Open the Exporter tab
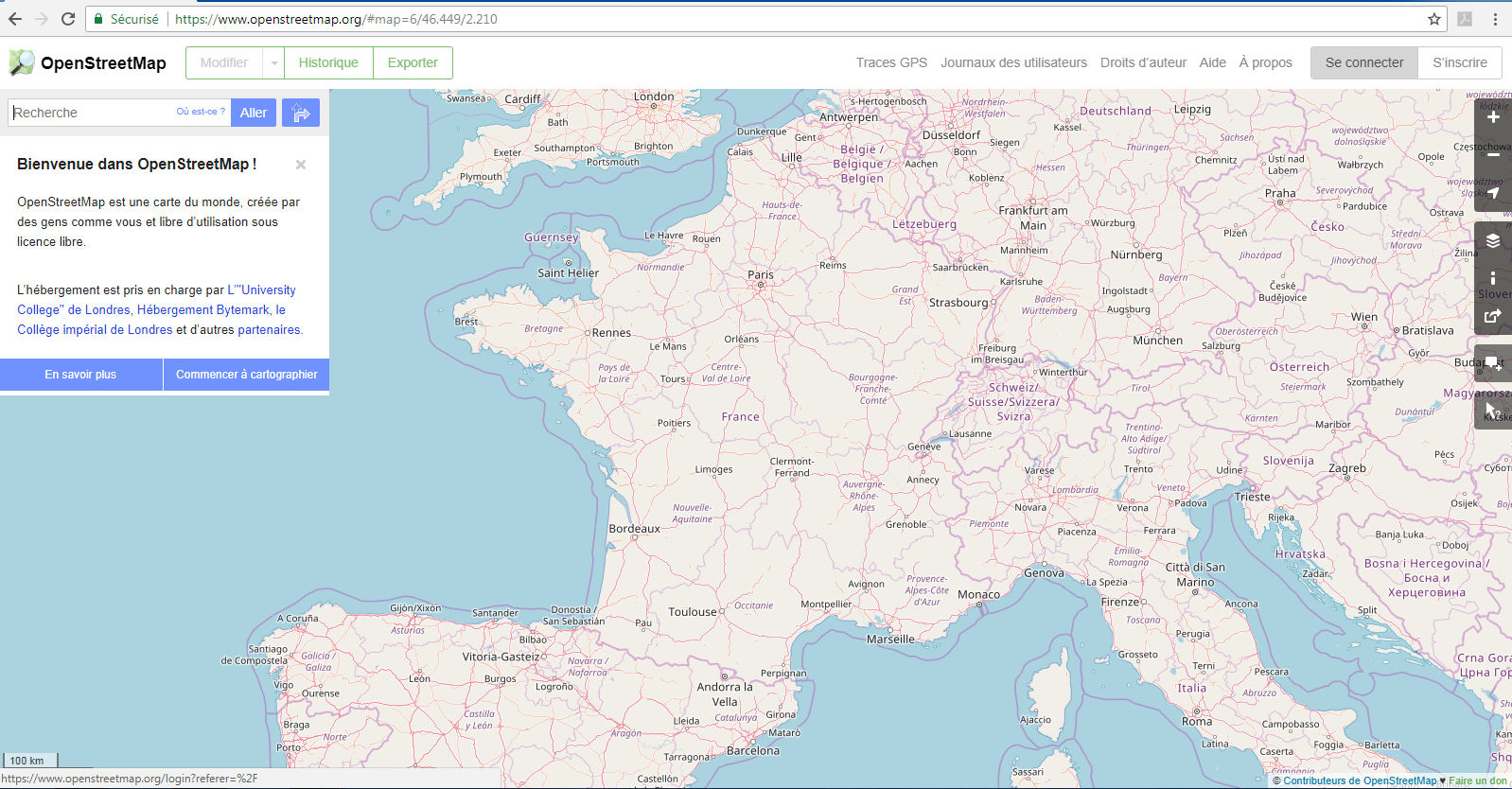Viewport: 1512px width, 789px height. click(413, 62)
